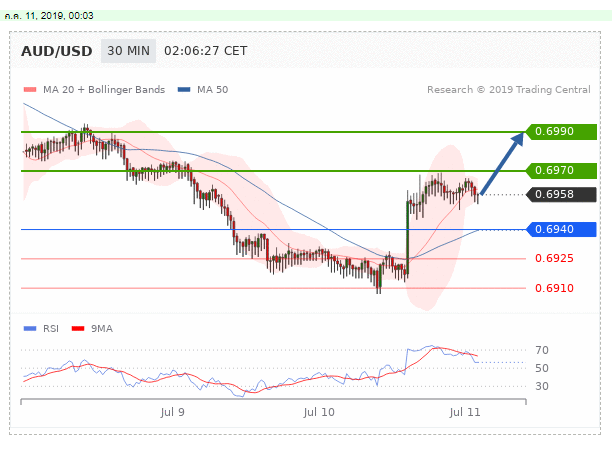Click the MA 50 legend label

tap(212, 90)
